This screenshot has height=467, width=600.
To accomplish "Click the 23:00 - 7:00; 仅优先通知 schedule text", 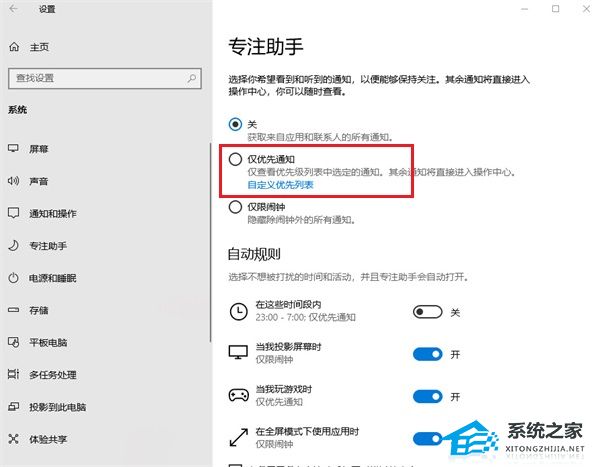I will click(305, 317).
